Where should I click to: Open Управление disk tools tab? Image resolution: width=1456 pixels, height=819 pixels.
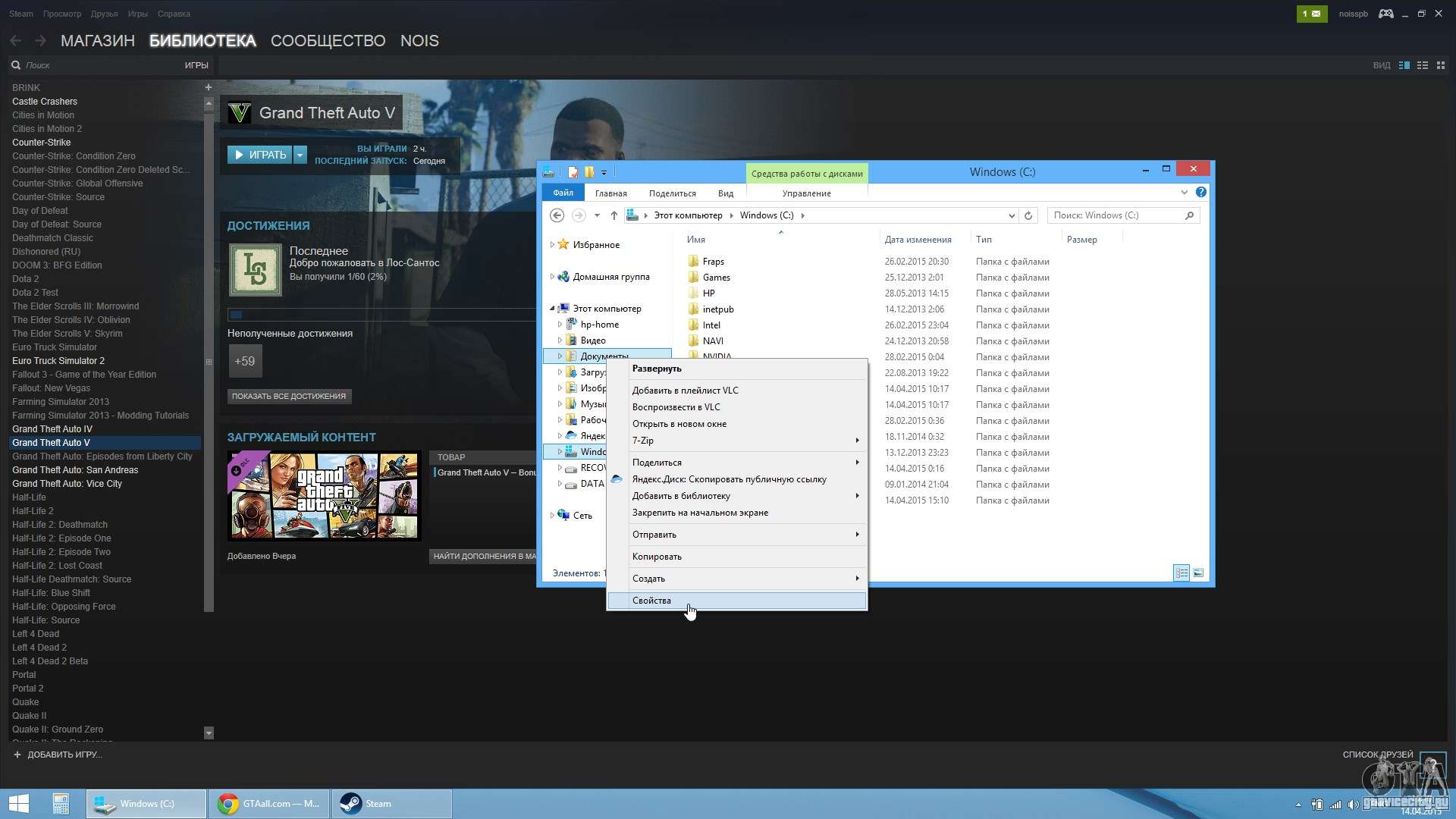coord(807,193)
